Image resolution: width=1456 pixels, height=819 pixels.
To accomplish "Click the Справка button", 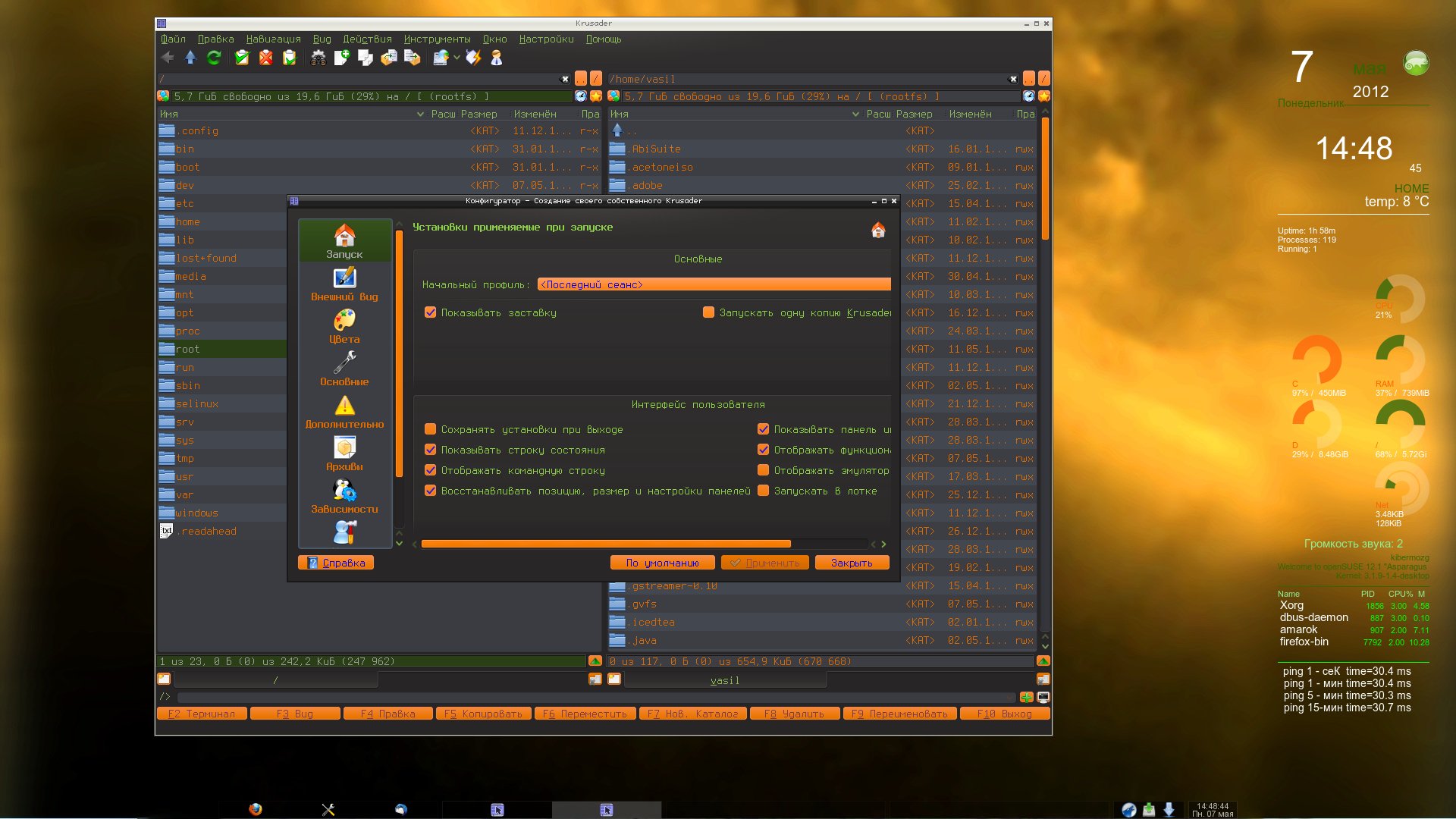I will pos(336,563).
